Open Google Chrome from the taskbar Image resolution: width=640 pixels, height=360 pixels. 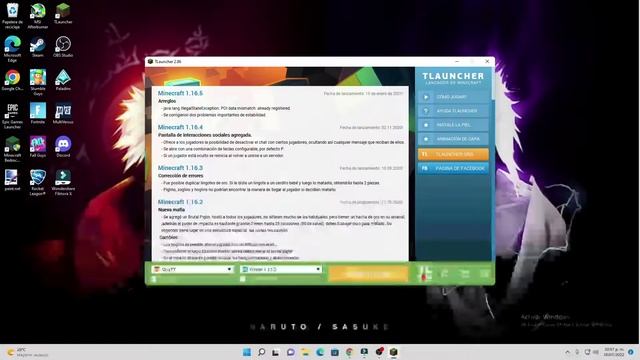349,352
